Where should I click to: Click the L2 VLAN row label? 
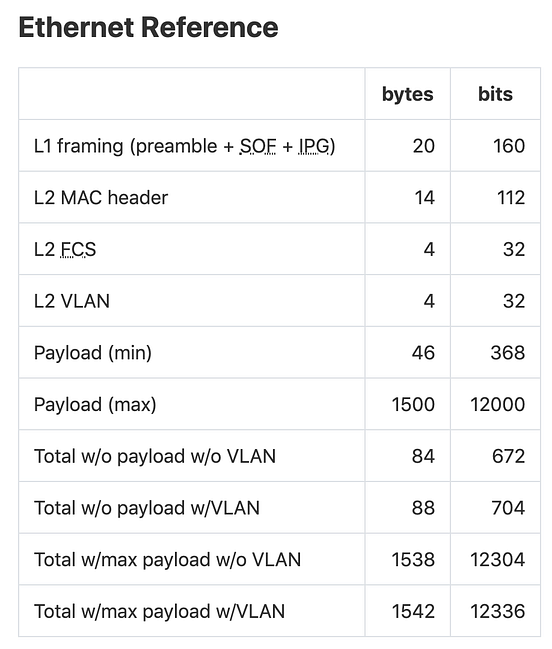coord(72,301)
